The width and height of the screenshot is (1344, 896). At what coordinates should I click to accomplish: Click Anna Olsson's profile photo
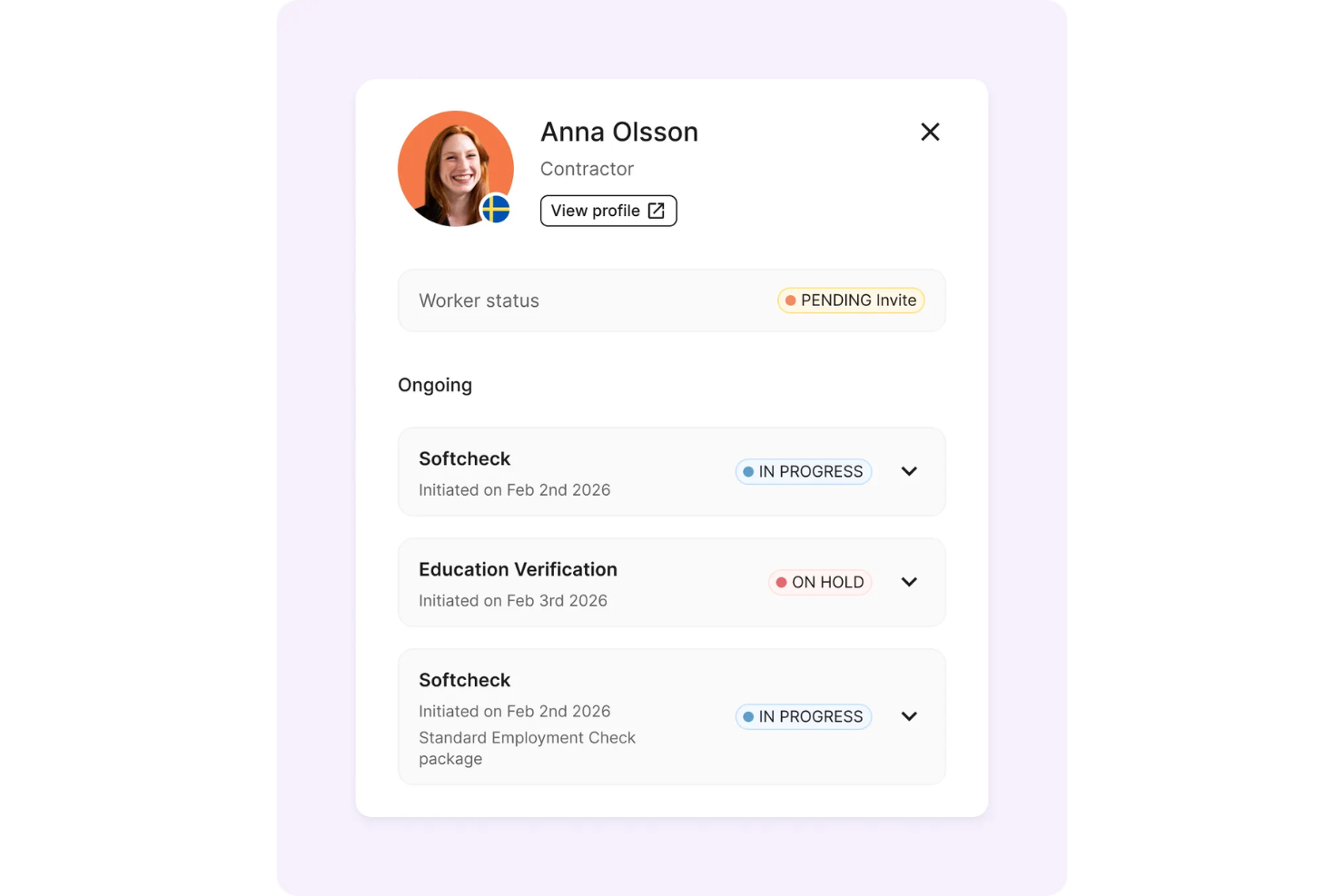pos(455,168)
